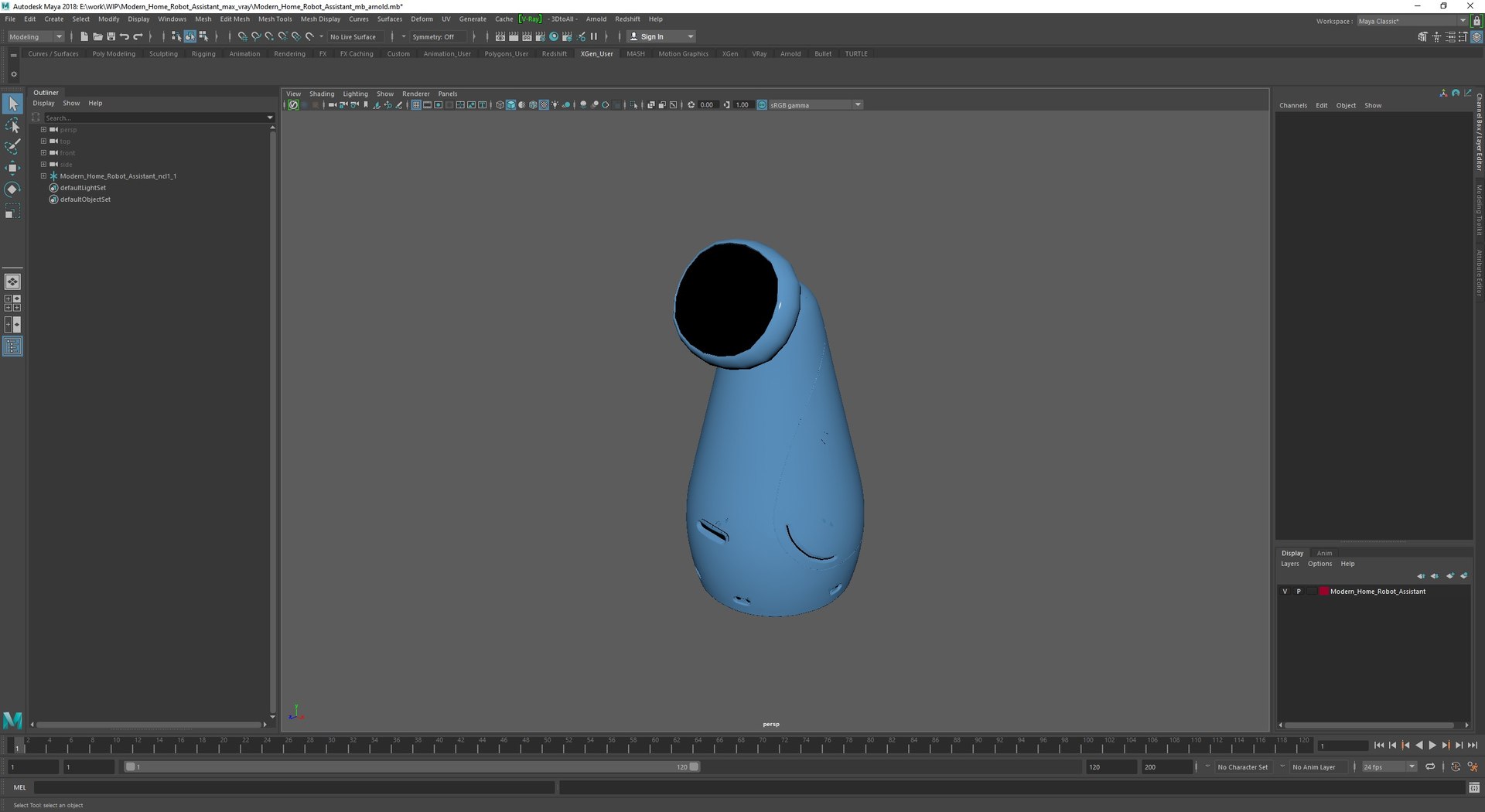Open the No Character Set dropdown arrow
This screenshot has height=812, width=1485.
click(1207, 767)
